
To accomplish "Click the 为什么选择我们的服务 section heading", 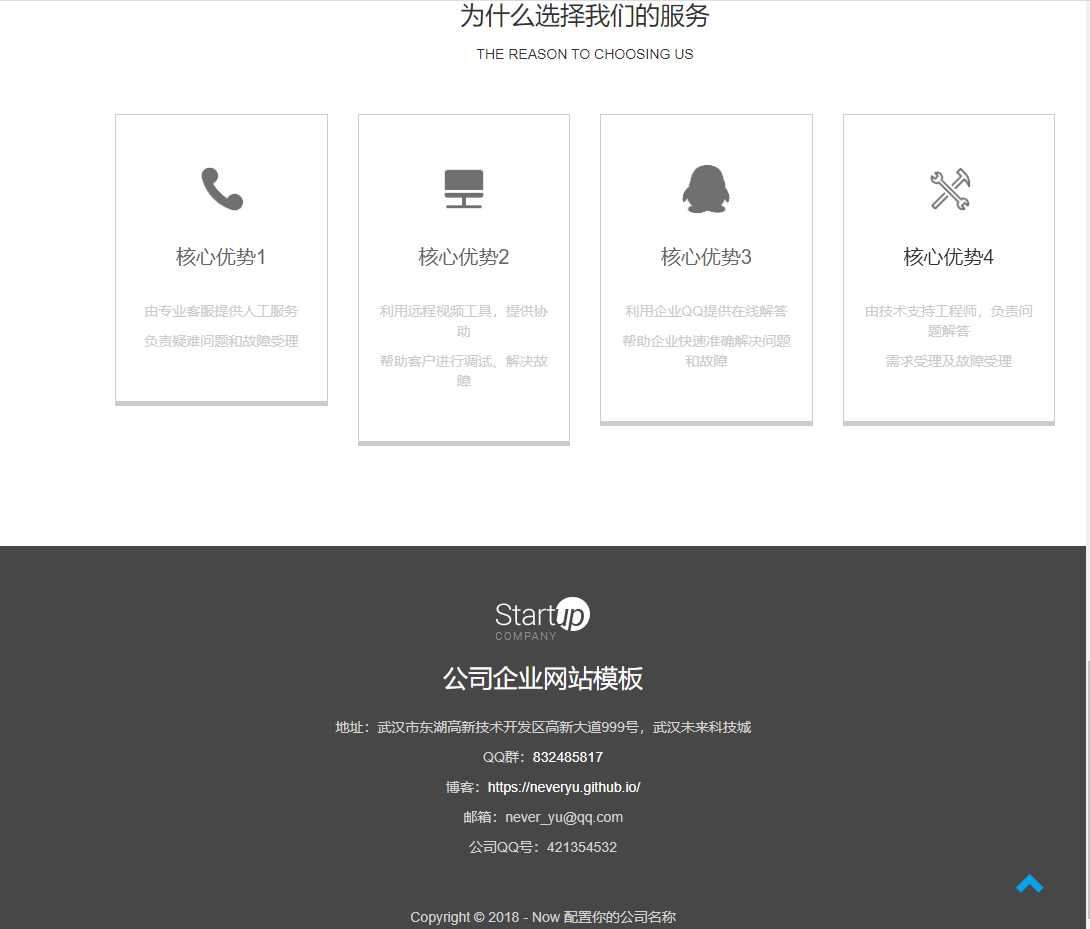I will click(584, 17).
